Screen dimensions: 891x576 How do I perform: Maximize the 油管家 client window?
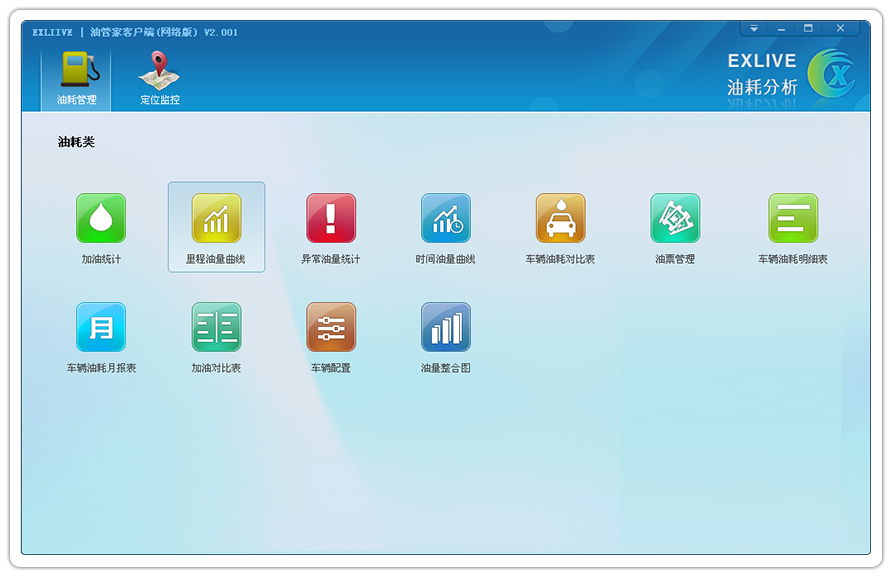pos(808,29)
